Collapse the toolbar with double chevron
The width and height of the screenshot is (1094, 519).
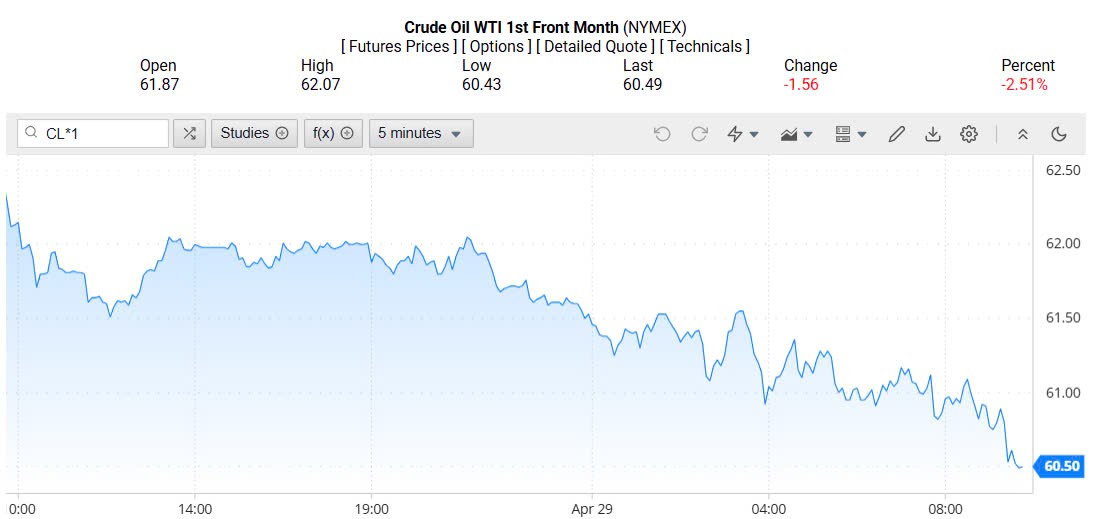(x=1022, y=134)
